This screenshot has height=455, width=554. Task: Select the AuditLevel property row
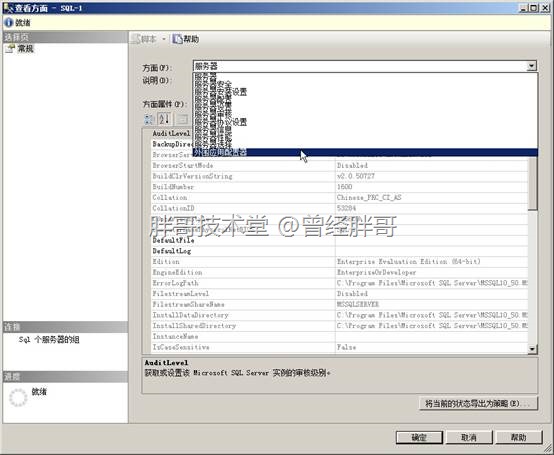click(x=171, y=133)
